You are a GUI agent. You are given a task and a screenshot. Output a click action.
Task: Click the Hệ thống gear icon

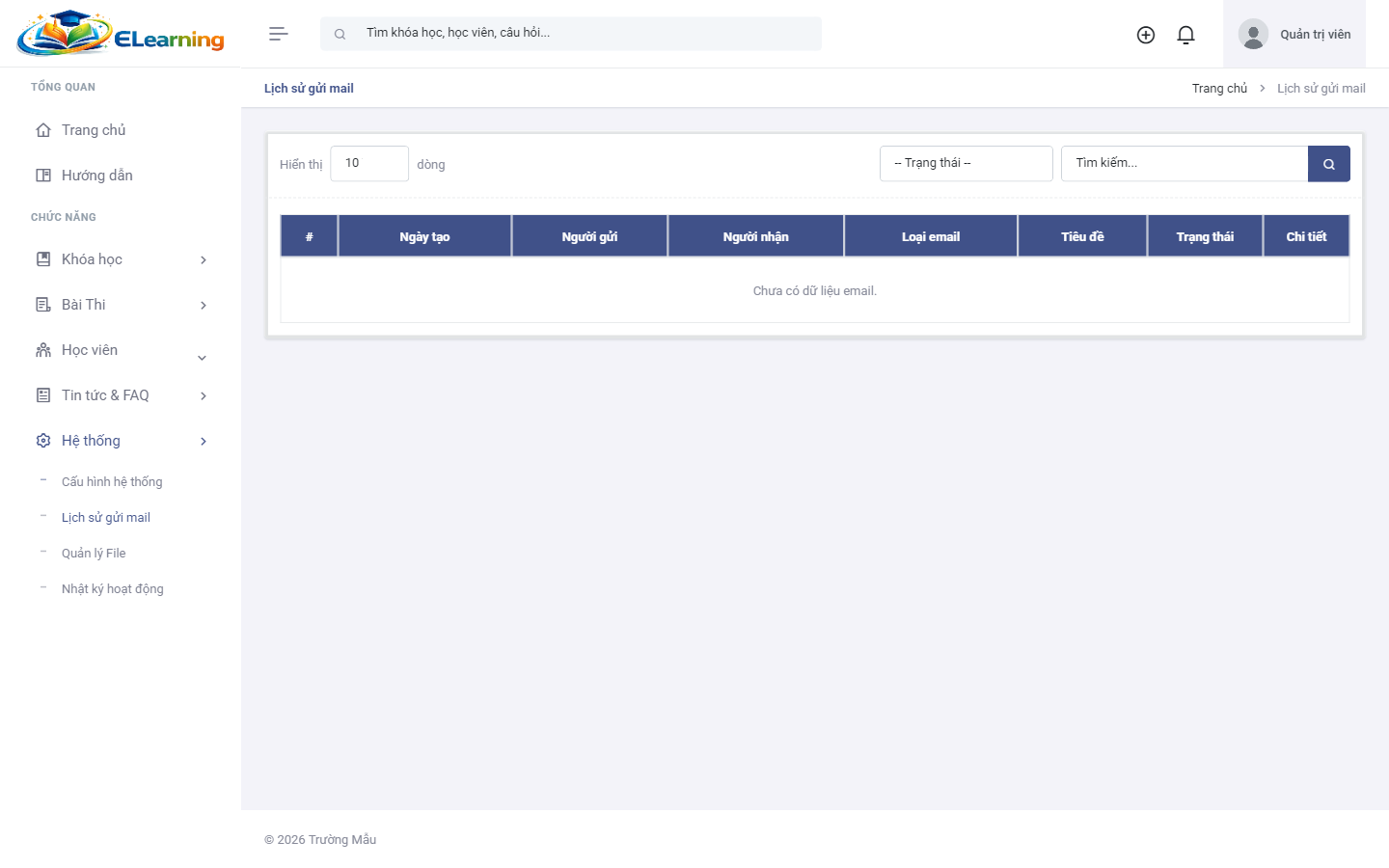43,441
